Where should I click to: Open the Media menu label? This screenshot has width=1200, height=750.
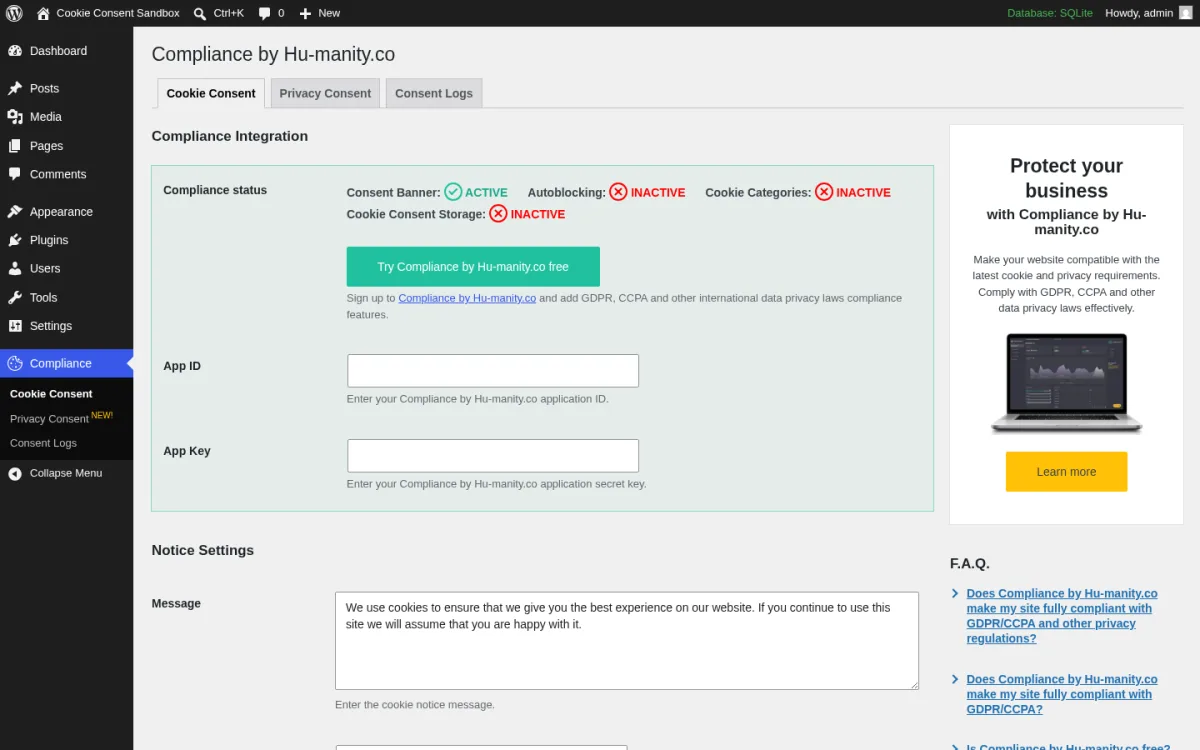point(46,117)
